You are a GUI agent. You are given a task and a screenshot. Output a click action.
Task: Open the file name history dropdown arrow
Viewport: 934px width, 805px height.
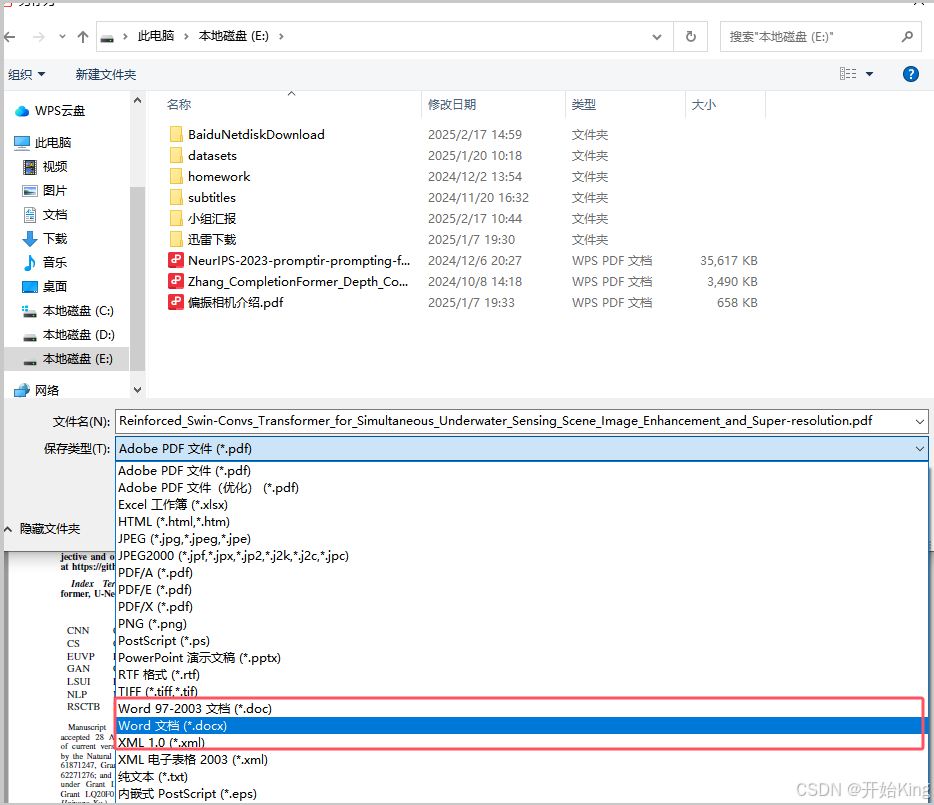click(920, 422)
